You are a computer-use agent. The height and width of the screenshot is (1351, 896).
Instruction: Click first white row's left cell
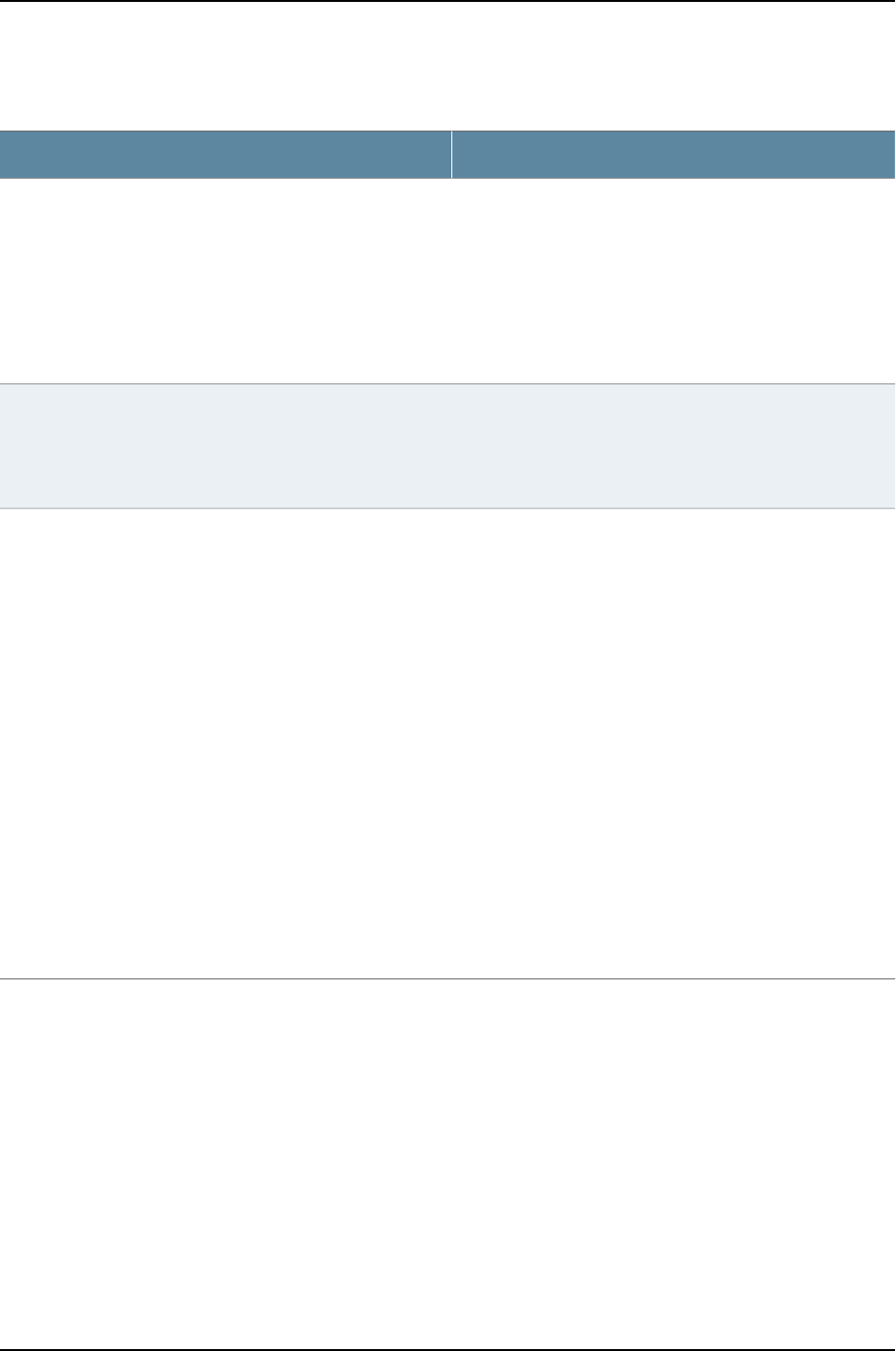pos(226,281)
